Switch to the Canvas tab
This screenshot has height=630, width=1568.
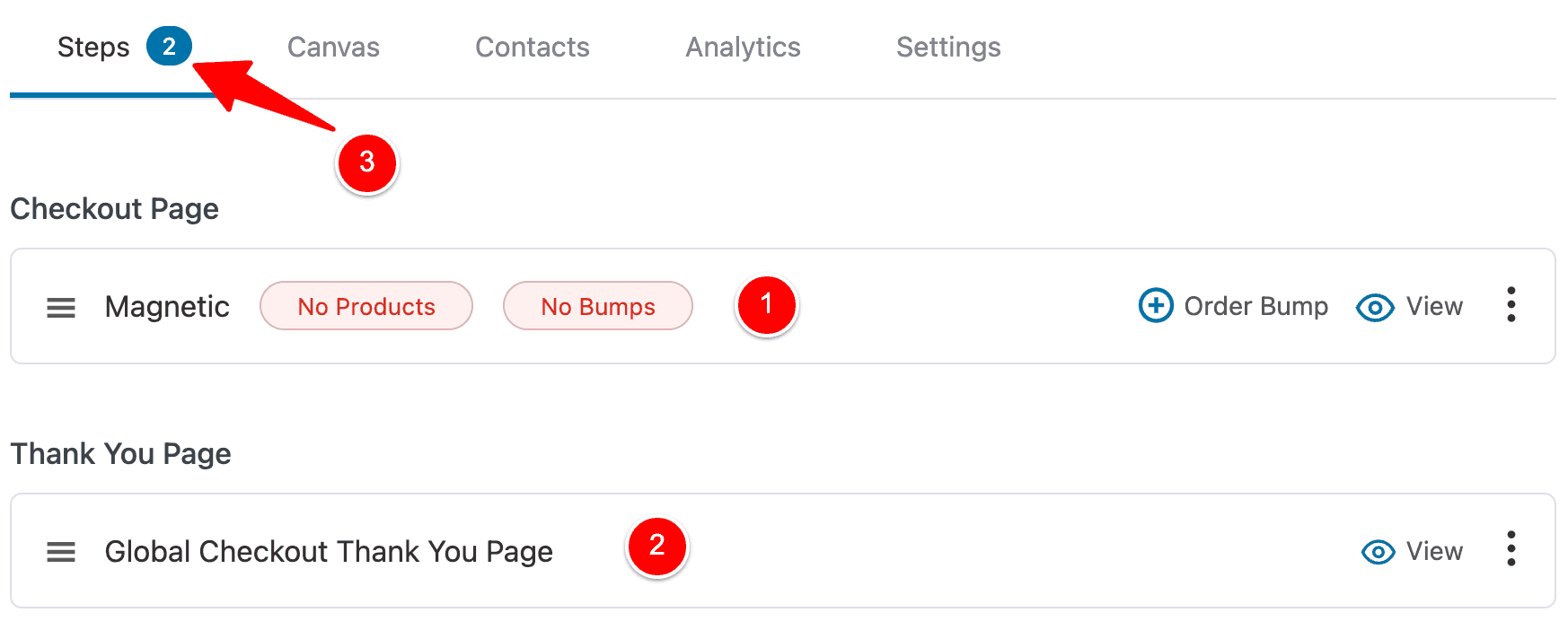click(333, 47)
